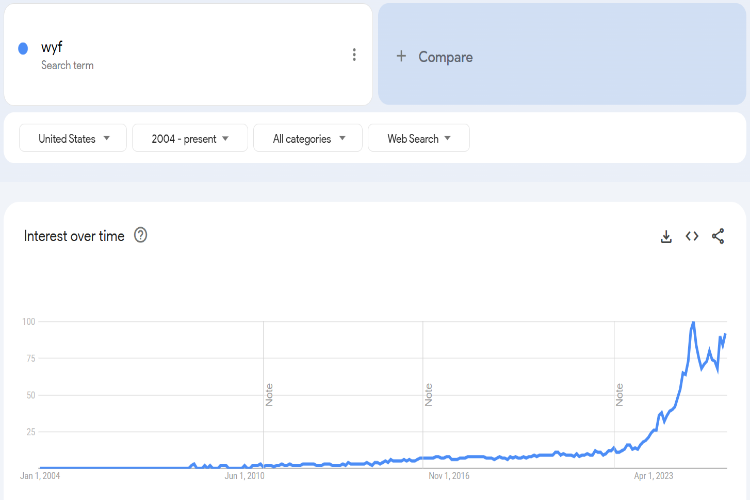Download the chart data as CSV
Screen dimensions: 750x500
click(x=666, y=237)
